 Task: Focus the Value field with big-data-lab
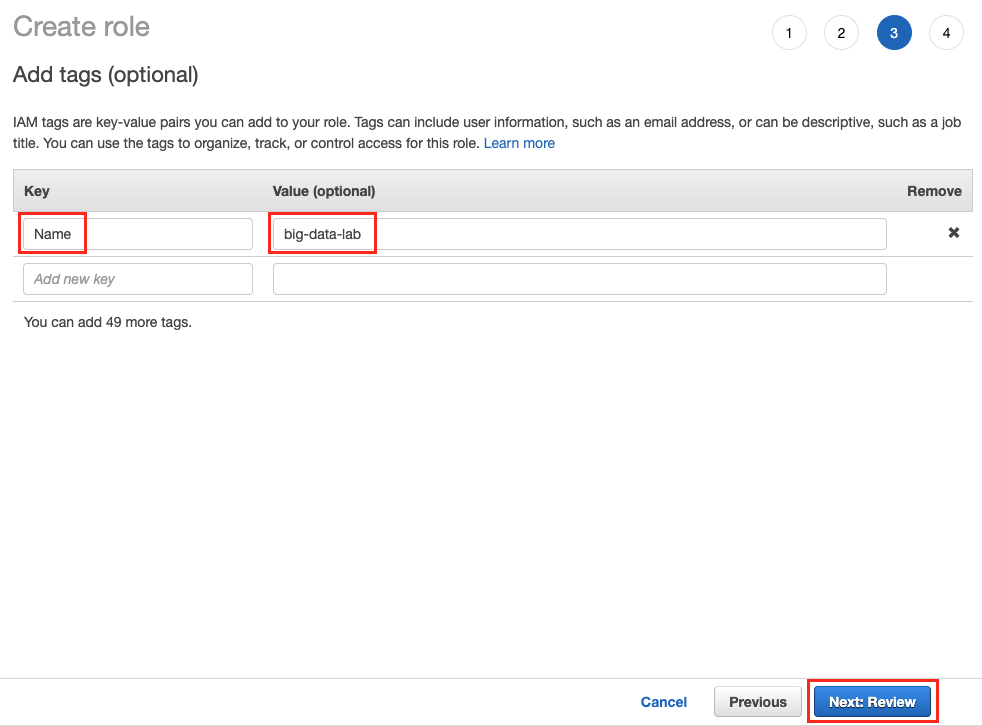click(x=579, y=234)
